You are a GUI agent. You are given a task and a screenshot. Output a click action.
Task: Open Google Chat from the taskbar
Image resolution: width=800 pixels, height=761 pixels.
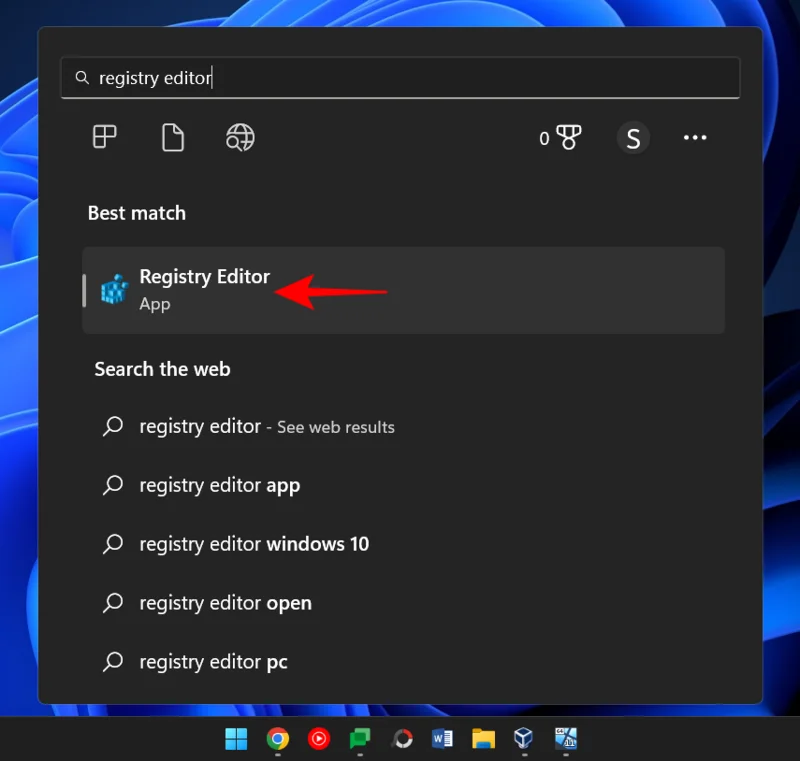(x=360, y=739)
